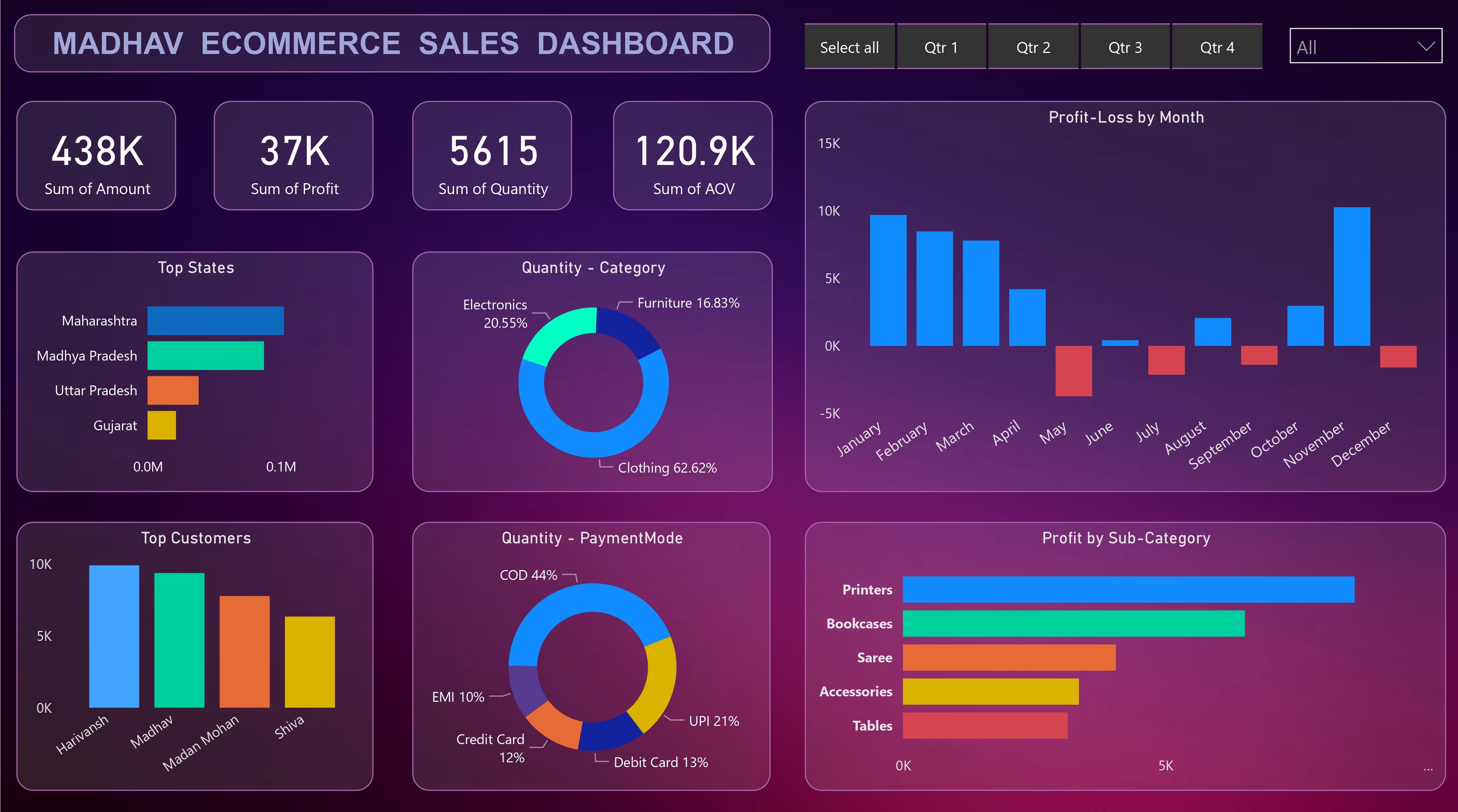Click the Sum of AOV card
Viewport: 1458px width, 812px height.
[692, 155]
